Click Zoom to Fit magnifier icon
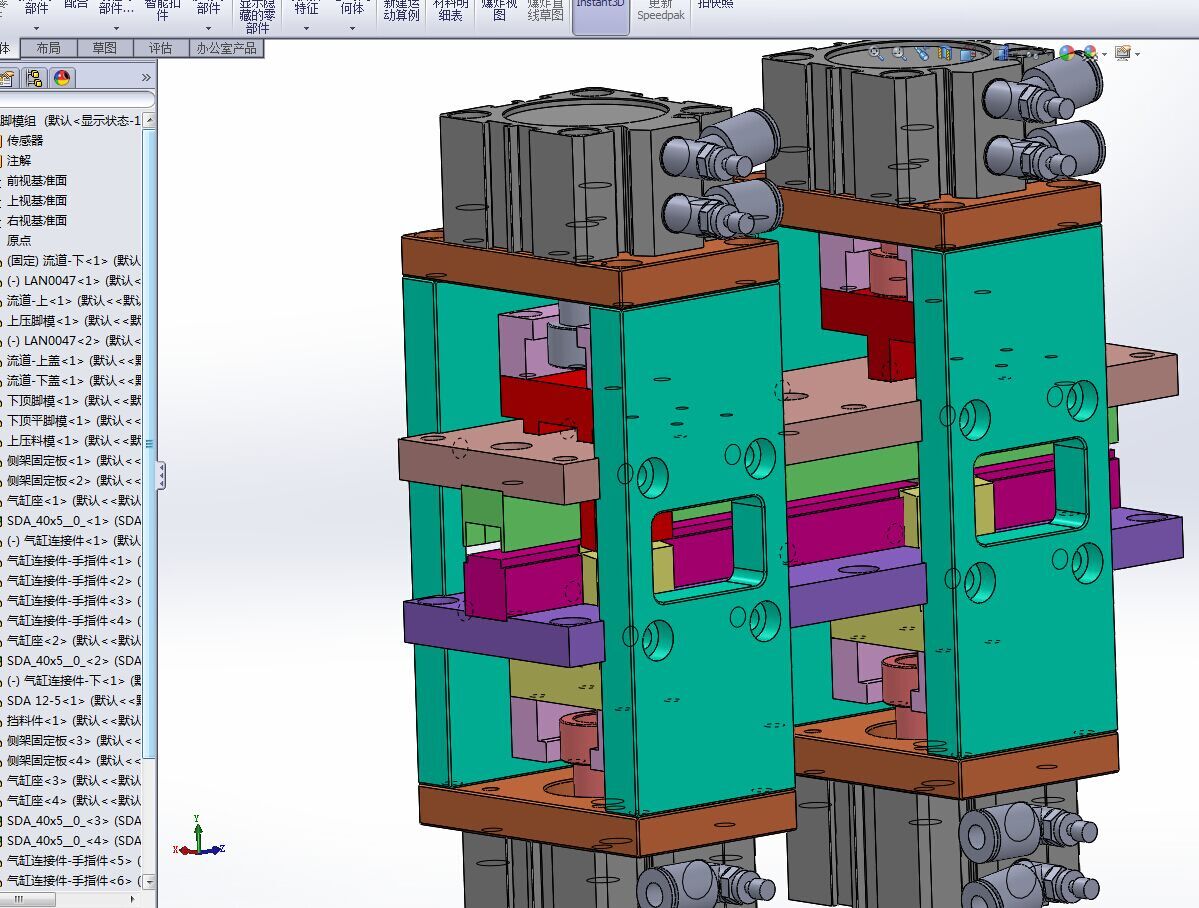 click(876, 54)
